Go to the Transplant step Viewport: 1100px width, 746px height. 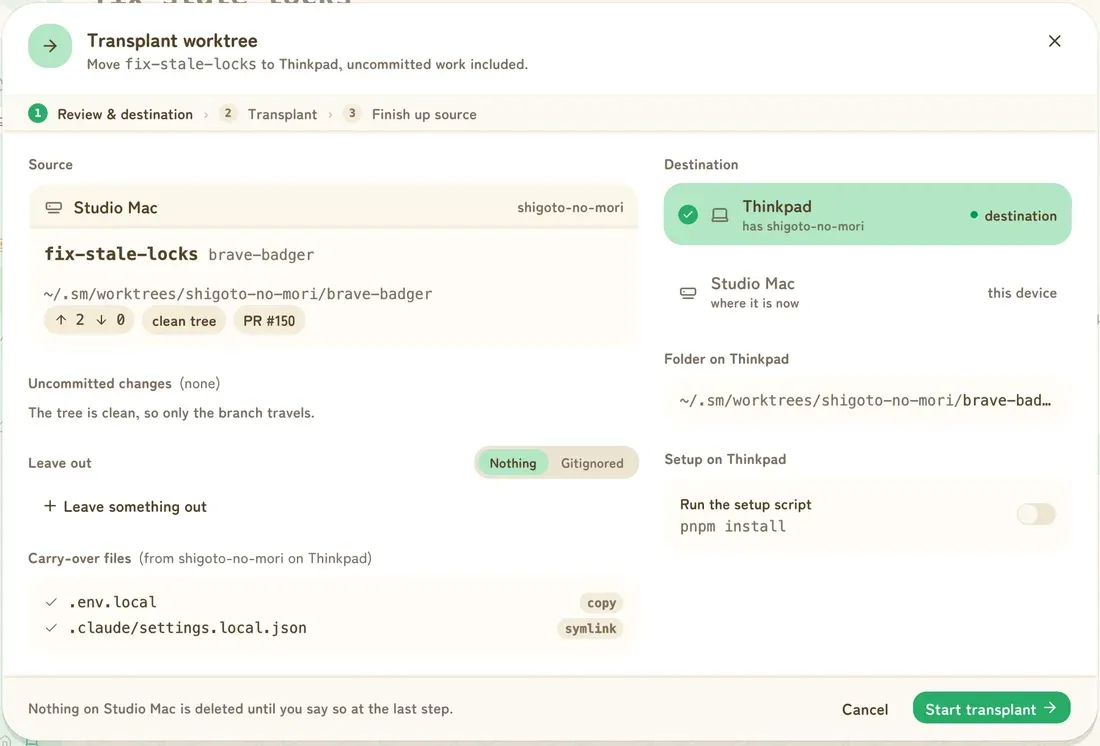(269, 114)
